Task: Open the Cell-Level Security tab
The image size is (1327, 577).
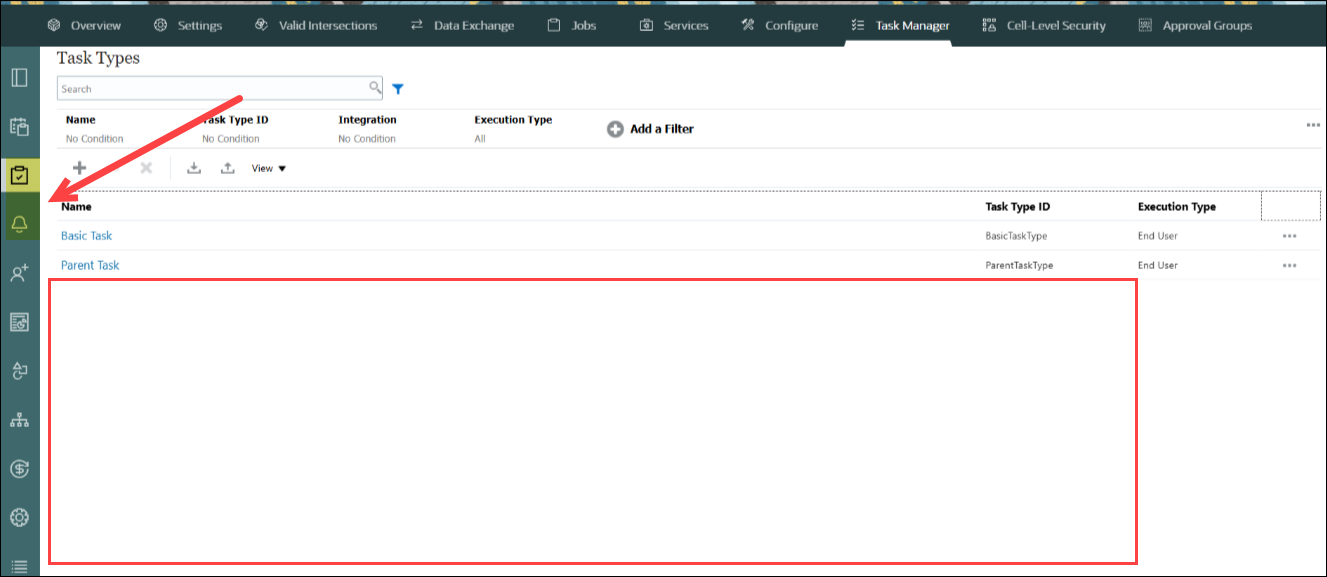Action: 1043,25
